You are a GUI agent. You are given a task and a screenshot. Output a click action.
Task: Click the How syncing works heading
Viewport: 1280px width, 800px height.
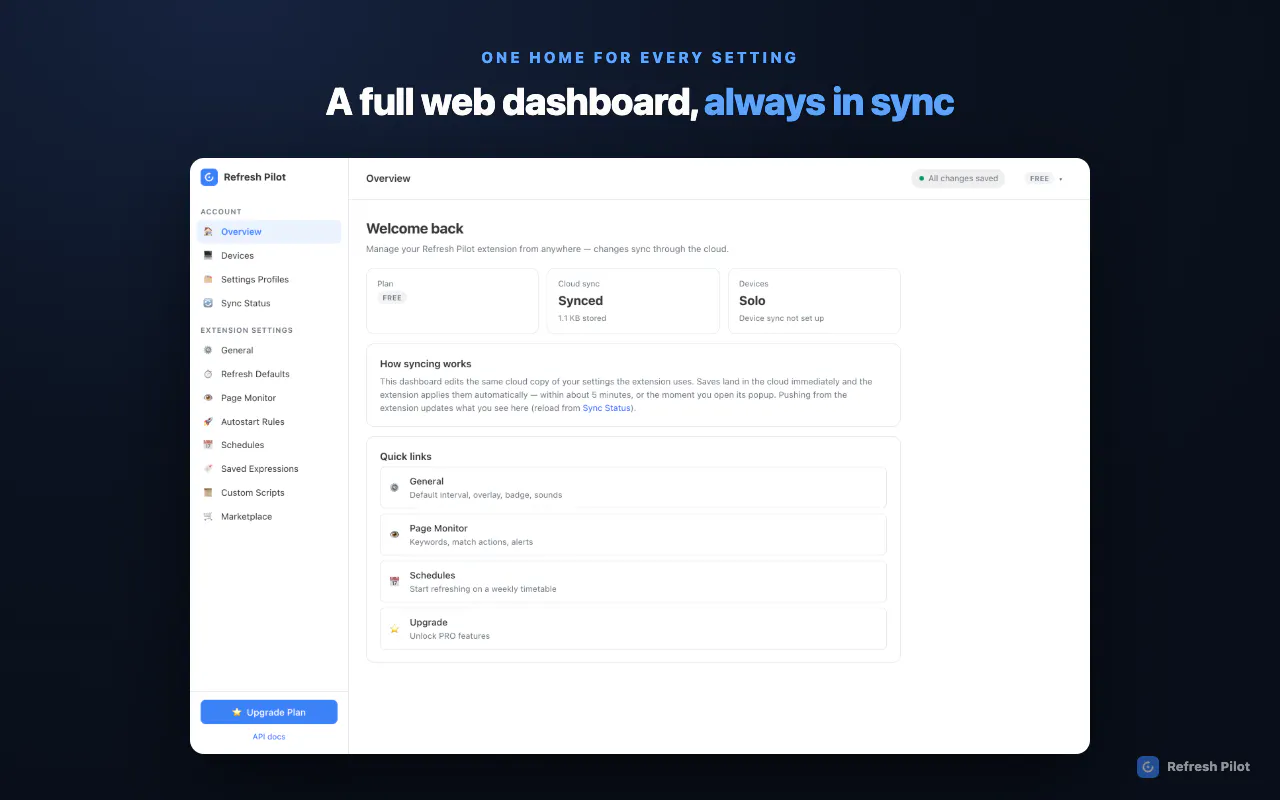click(x=426, y=364)
